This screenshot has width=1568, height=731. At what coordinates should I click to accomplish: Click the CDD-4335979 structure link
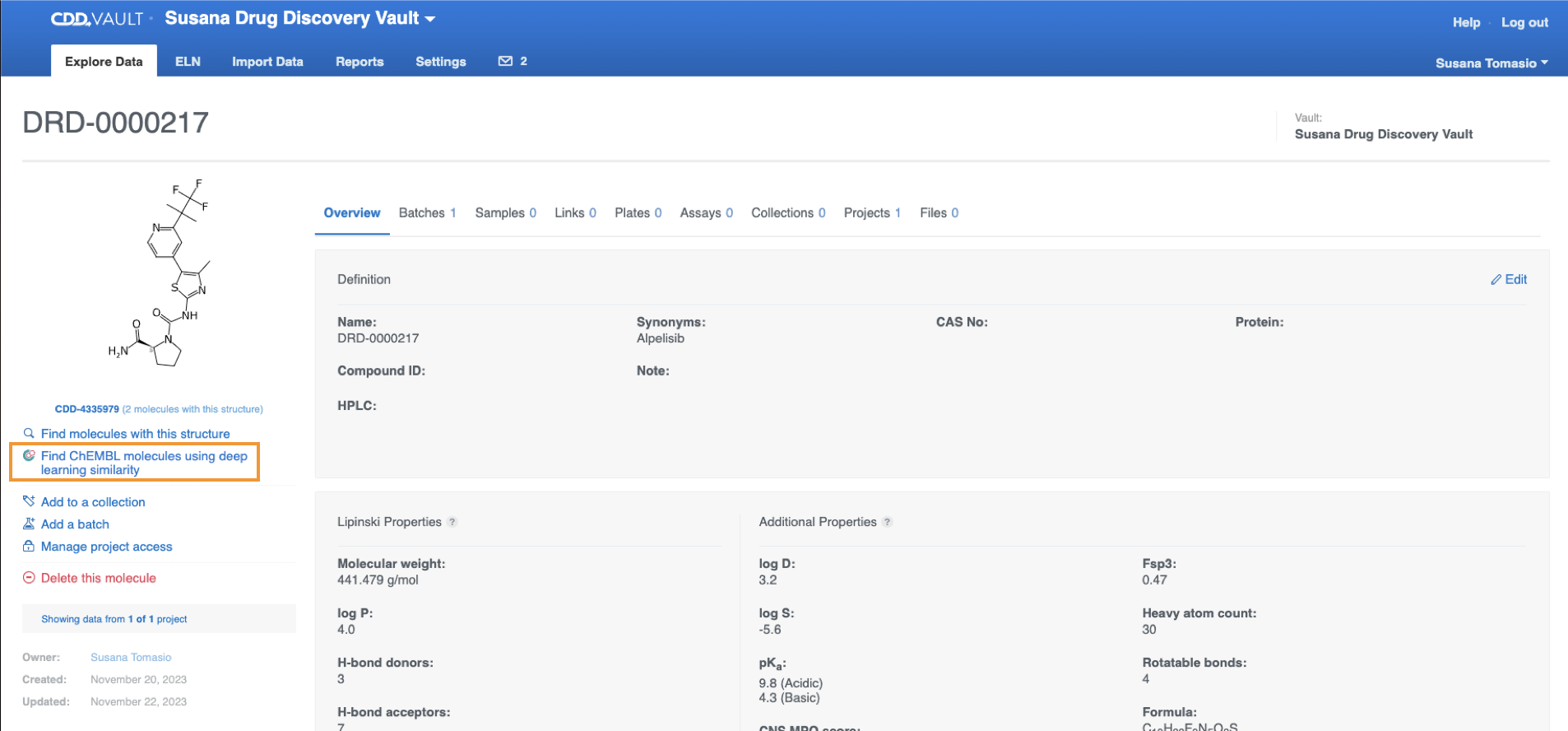(x=87, y=409)
